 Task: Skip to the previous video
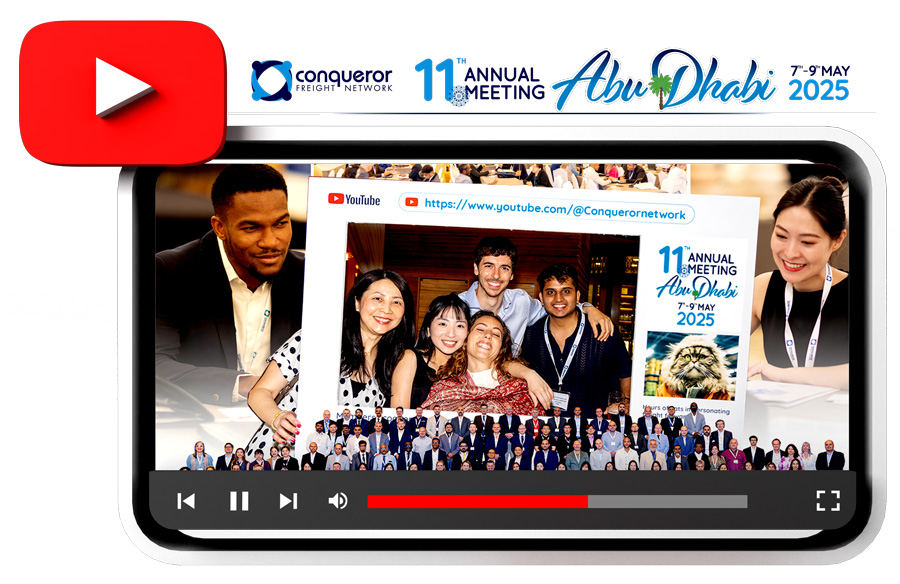[186, 501]
